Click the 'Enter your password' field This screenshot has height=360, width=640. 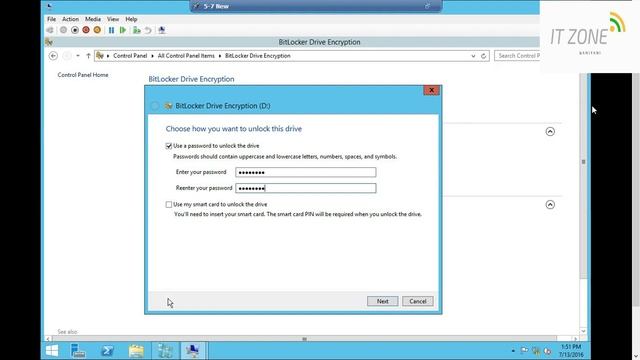click(306, 172)
